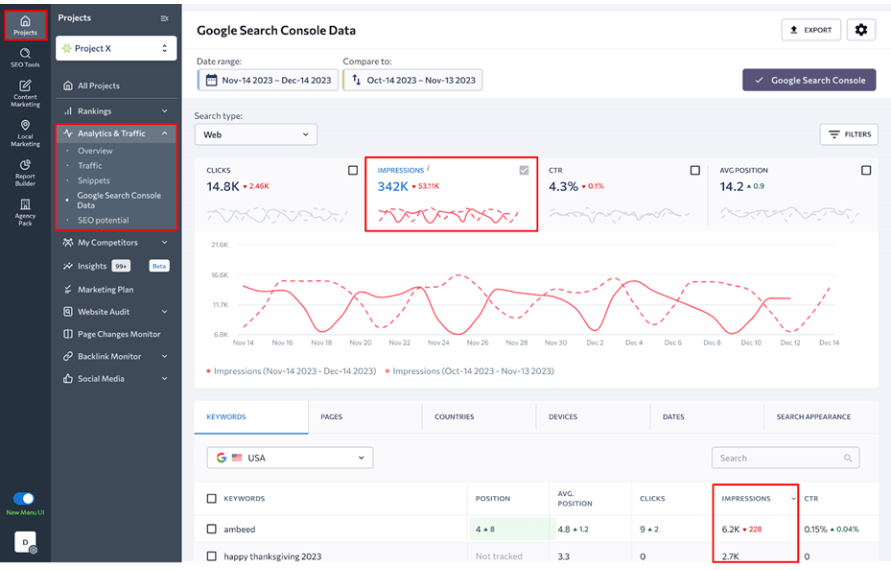Select all keywords header checkbox
This screenshot has width=891, height=570.
(211, 498)
